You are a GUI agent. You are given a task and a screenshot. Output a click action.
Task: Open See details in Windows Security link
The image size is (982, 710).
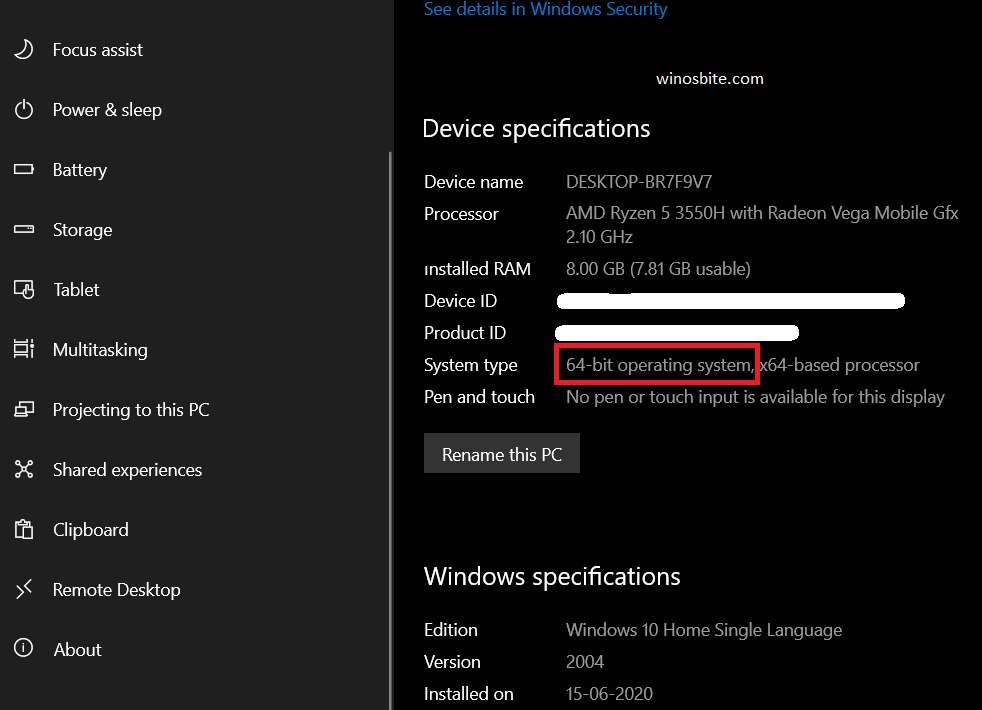pos(545,10)
